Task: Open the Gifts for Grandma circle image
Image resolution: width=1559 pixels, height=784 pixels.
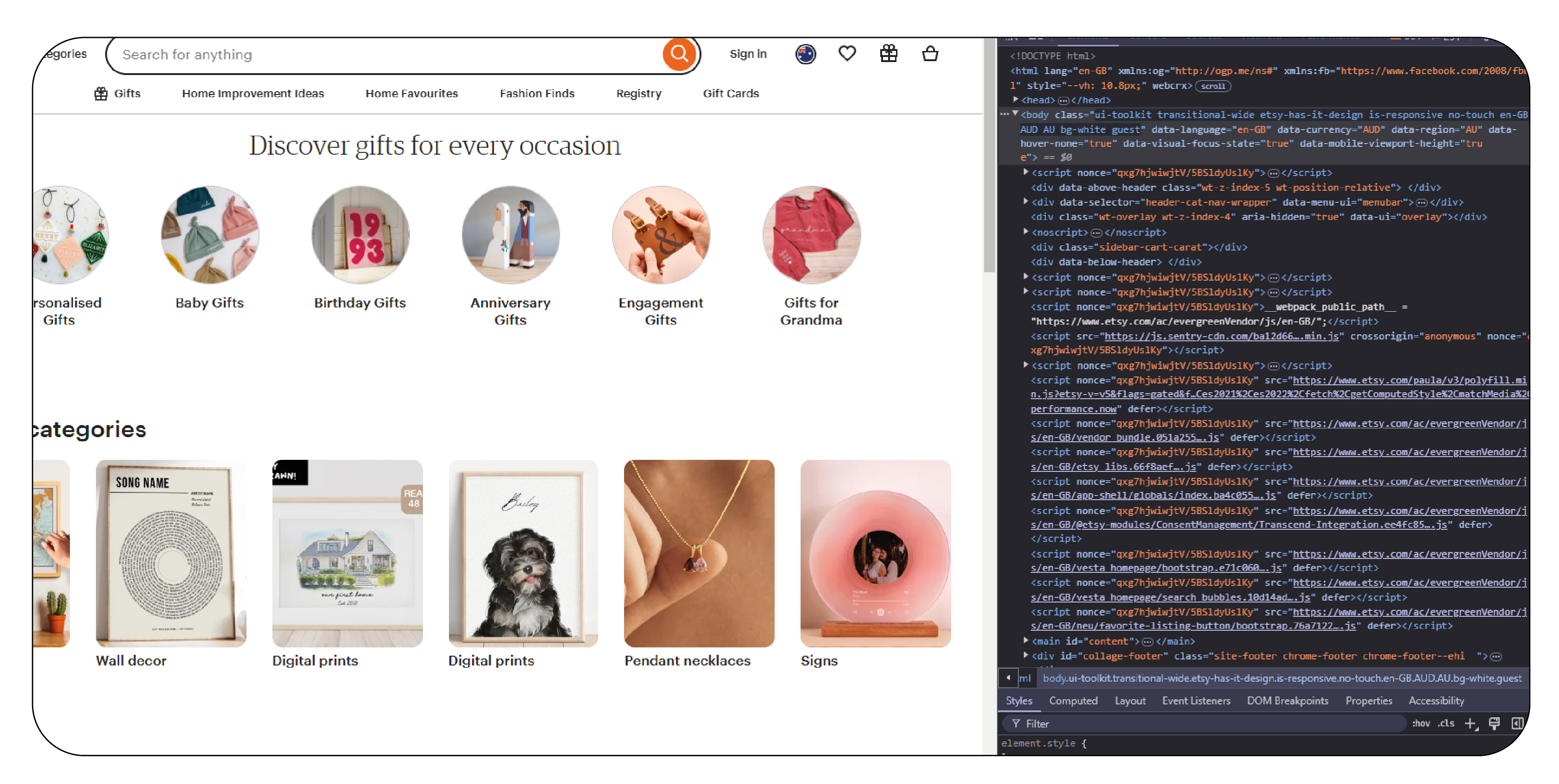Action: [812, 235]
